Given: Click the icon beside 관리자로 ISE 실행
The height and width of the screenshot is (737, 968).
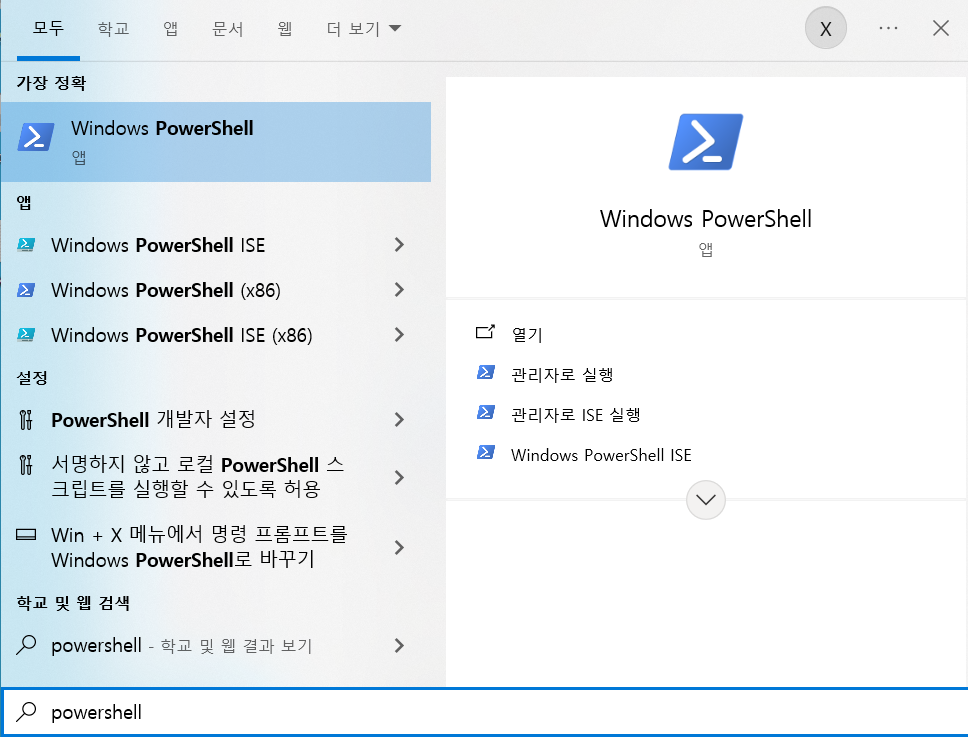Looking at the screenshot, I should (x=486, y=412).
